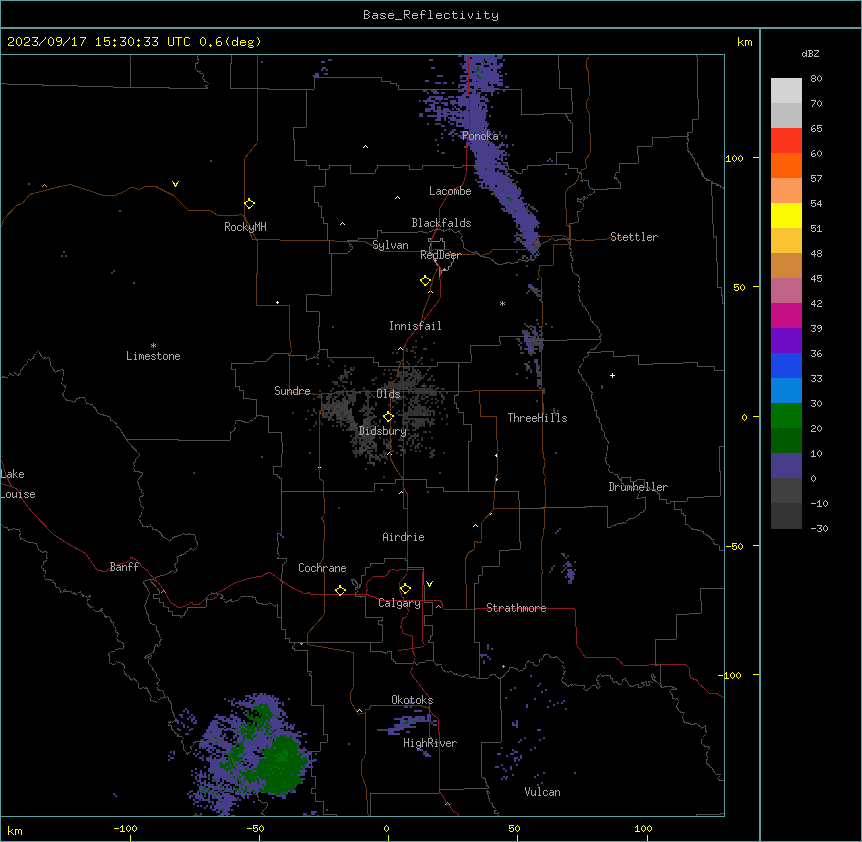Screen dimensions: 862x842
Task: Click the HighRiver town label
Action: coord(430,743)
